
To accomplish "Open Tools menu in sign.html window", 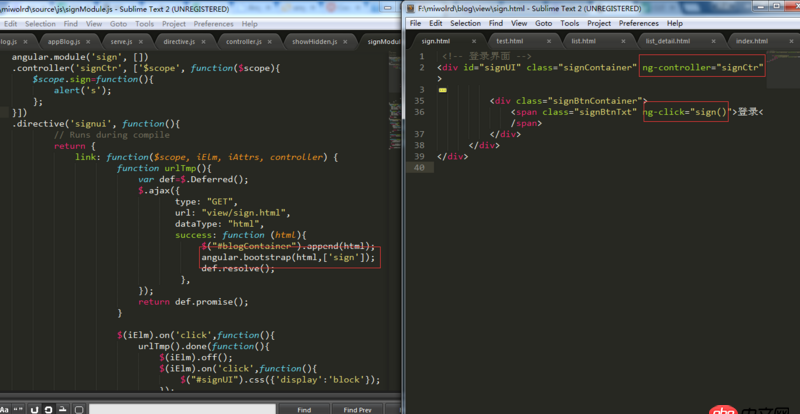I will [569, 23].
